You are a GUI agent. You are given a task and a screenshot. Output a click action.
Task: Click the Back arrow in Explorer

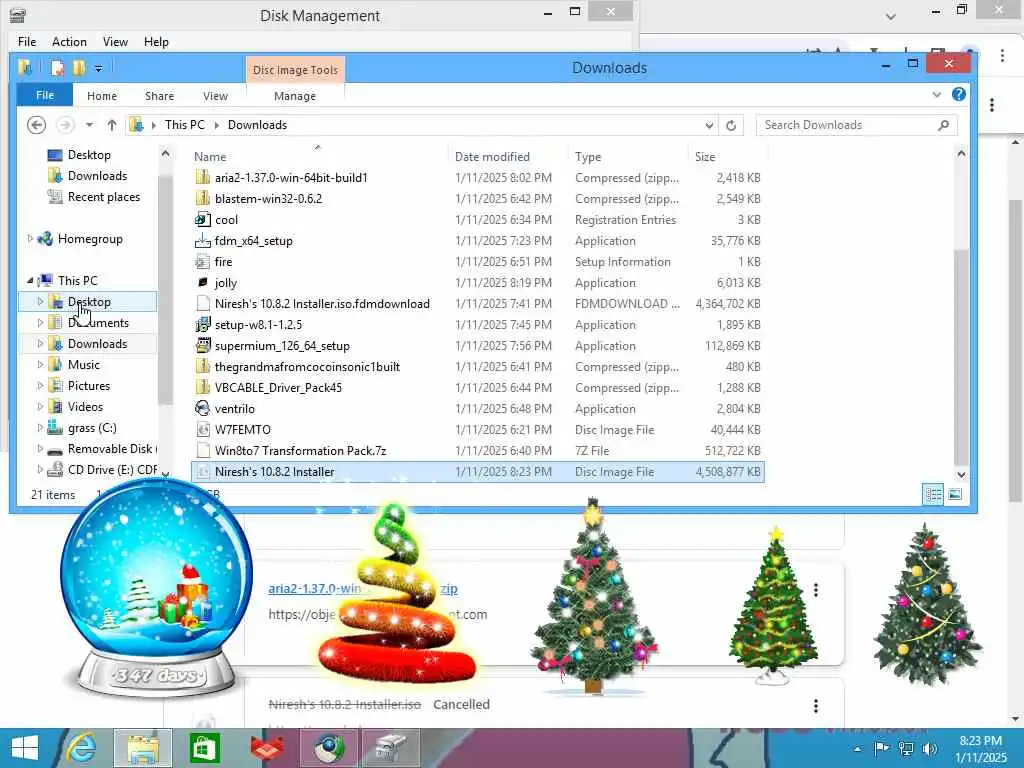[x=37, y=125]
